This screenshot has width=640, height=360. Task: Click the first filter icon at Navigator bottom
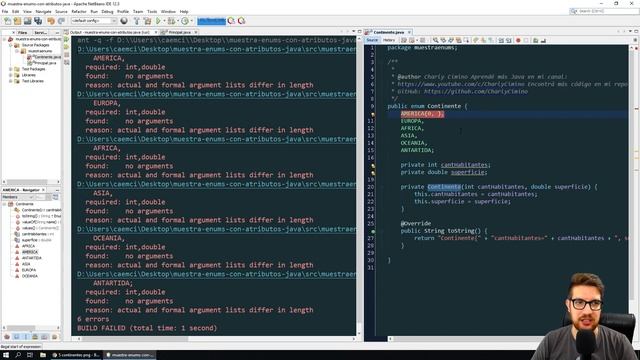pos(7,337)
